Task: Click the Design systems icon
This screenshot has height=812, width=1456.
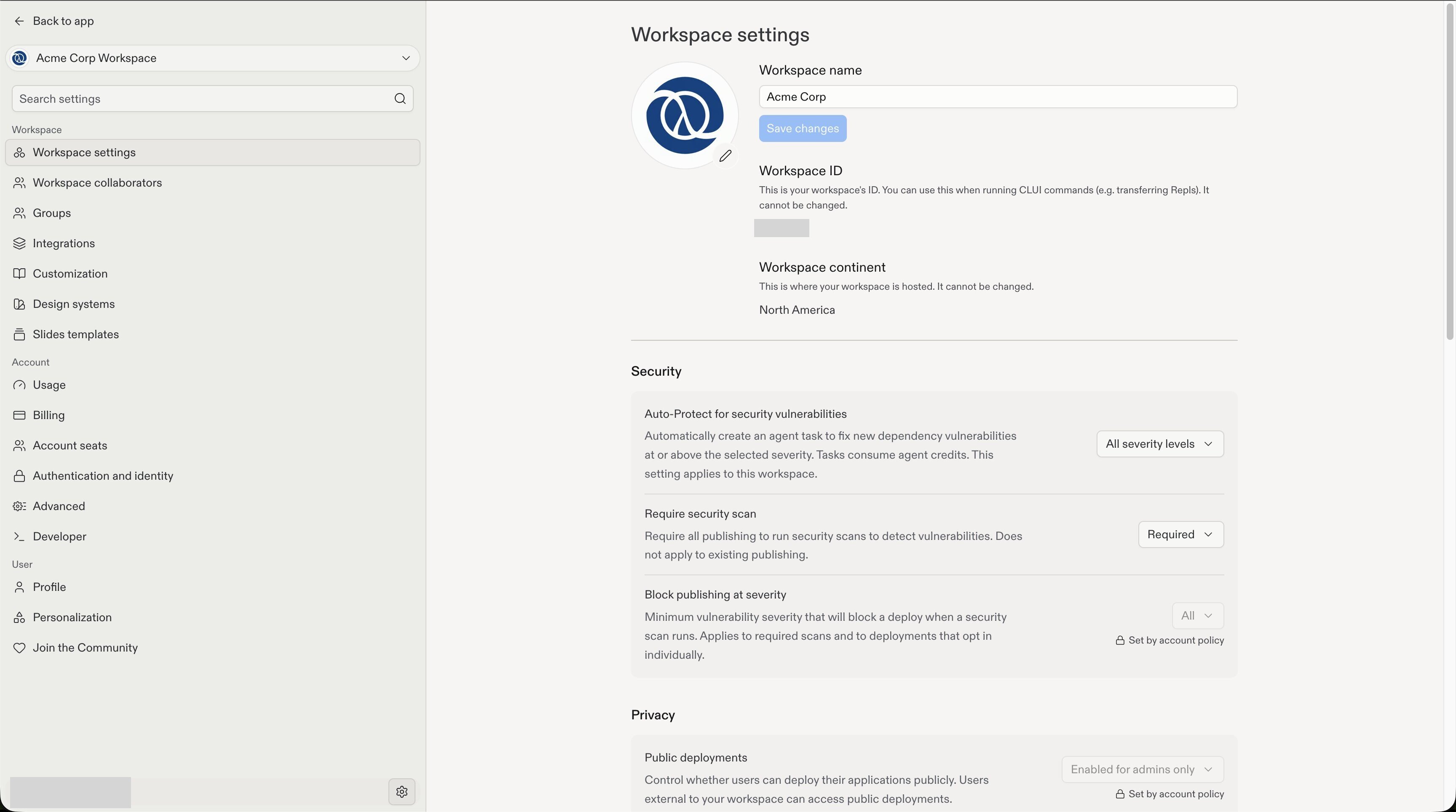Action: point(19,304)
